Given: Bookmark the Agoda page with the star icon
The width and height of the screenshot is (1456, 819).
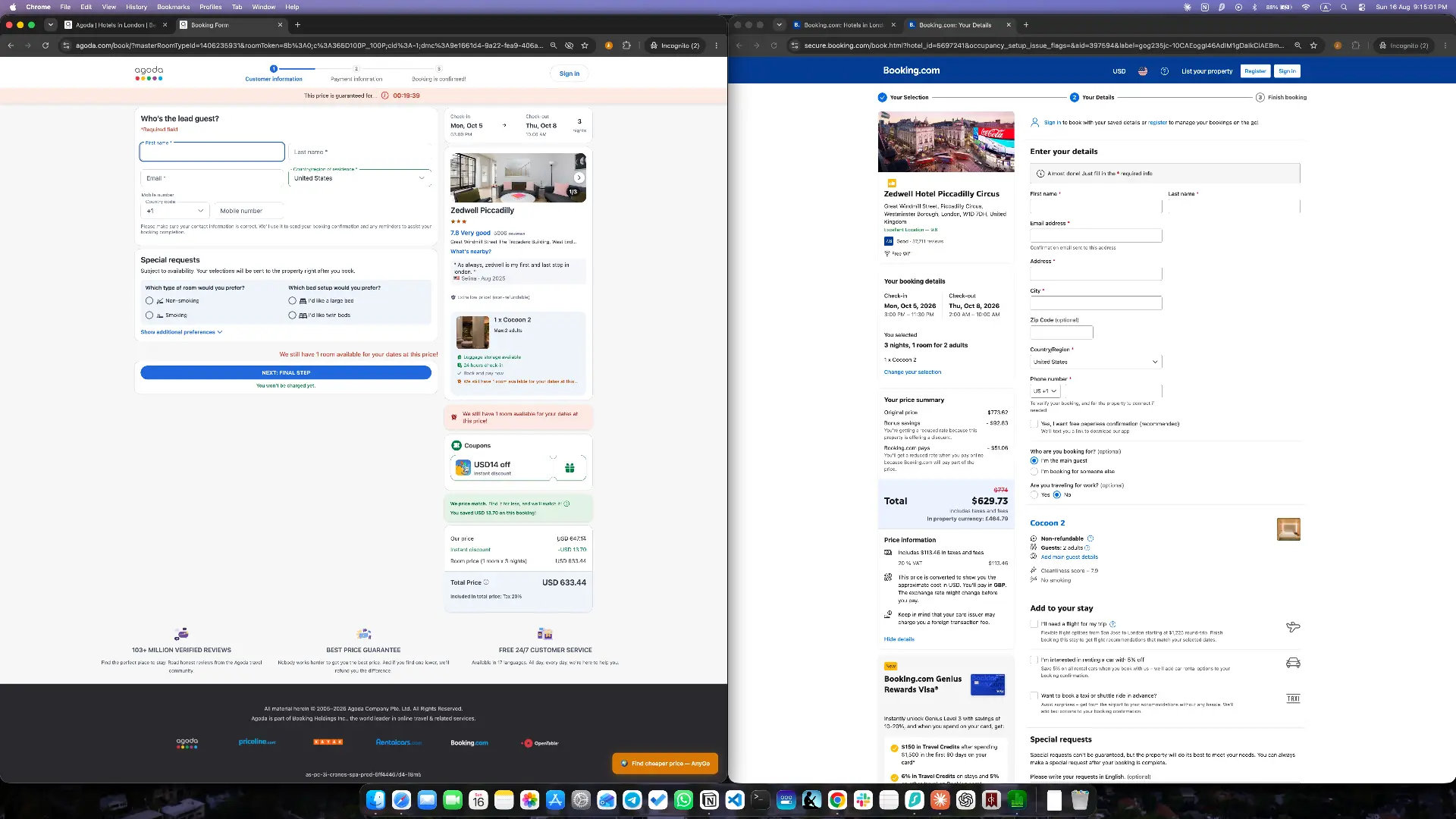Looking at the screenshot, I should coord(585,45).
